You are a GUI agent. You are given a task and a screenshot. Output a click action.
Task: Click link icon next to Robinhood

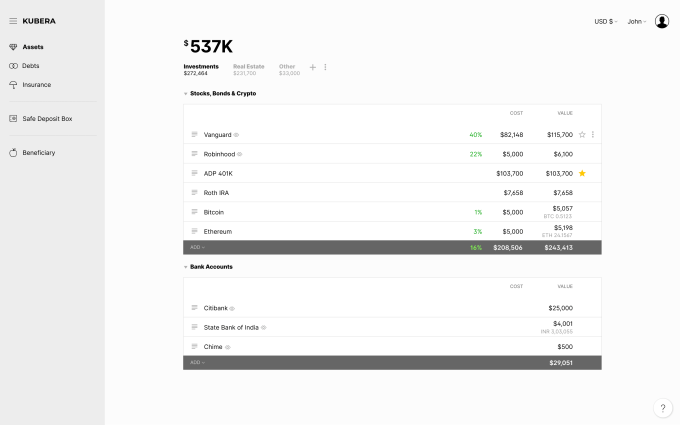[x=239, y=154]
